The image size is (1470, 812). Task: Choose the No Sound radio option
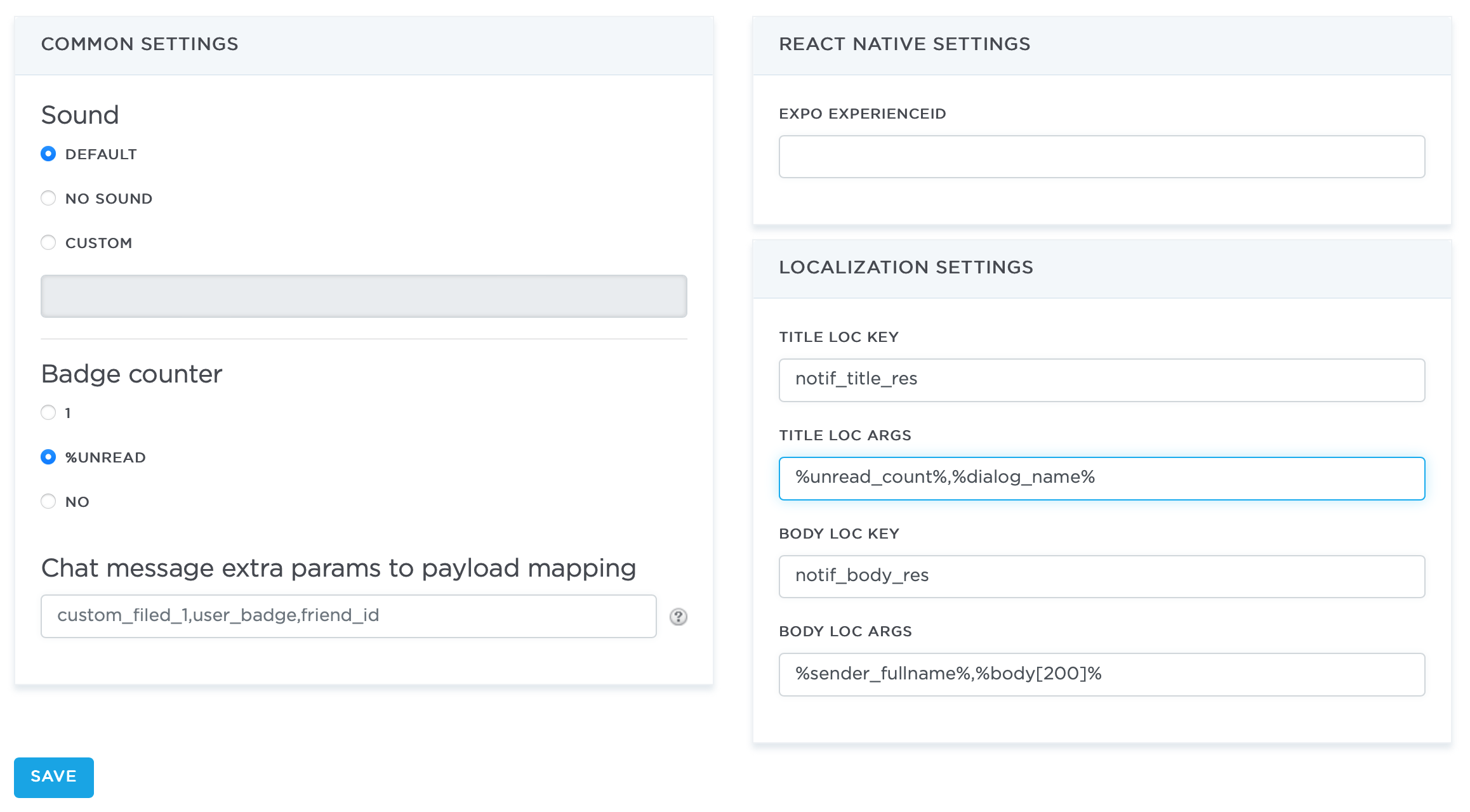point(48,199)
